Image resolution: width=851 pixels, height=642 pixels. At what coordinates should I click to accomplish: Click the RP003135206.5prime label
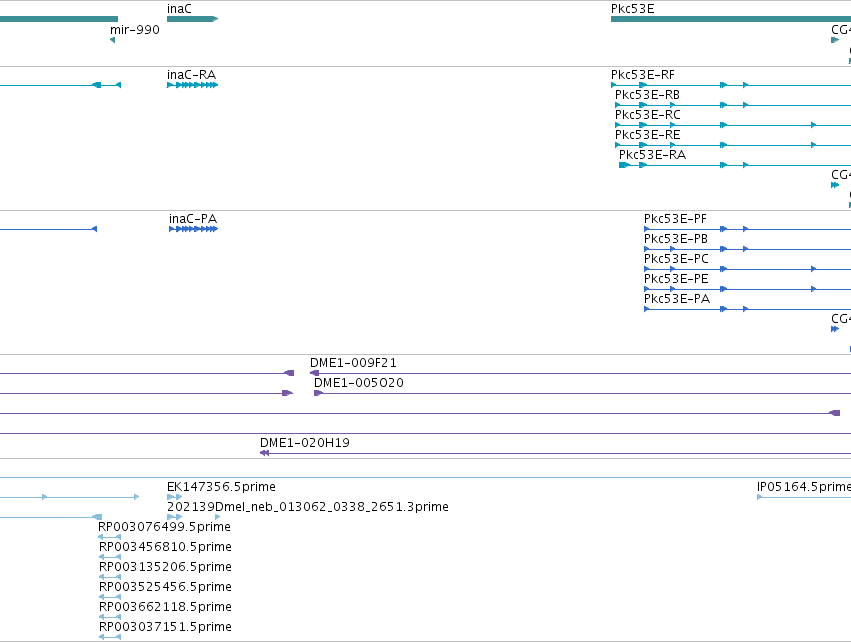click(165, 567)
